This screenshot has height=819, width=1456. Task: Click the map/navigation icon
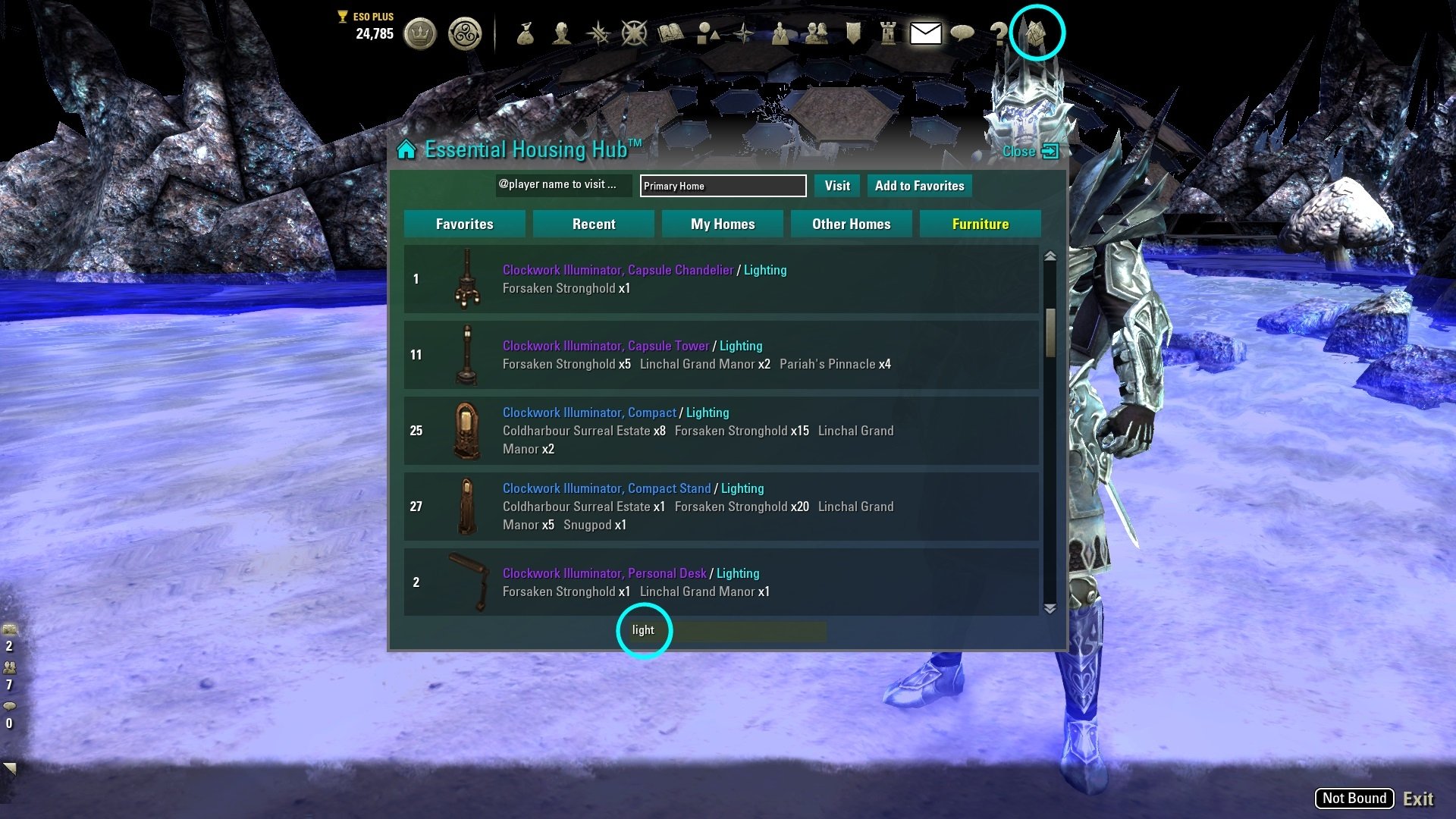(634, 33)
